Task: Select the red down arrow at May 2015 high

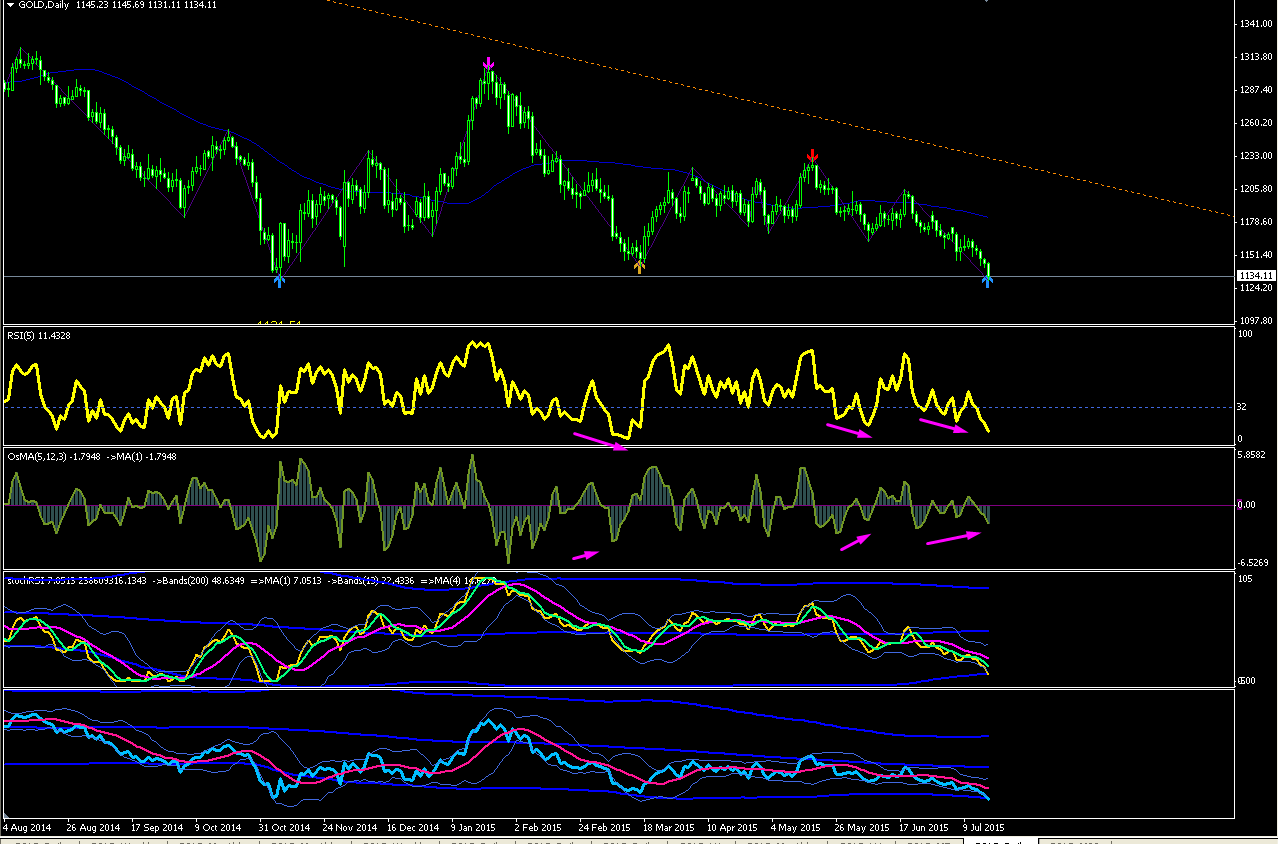Action: pyautogui.click(x=813, y=156)
